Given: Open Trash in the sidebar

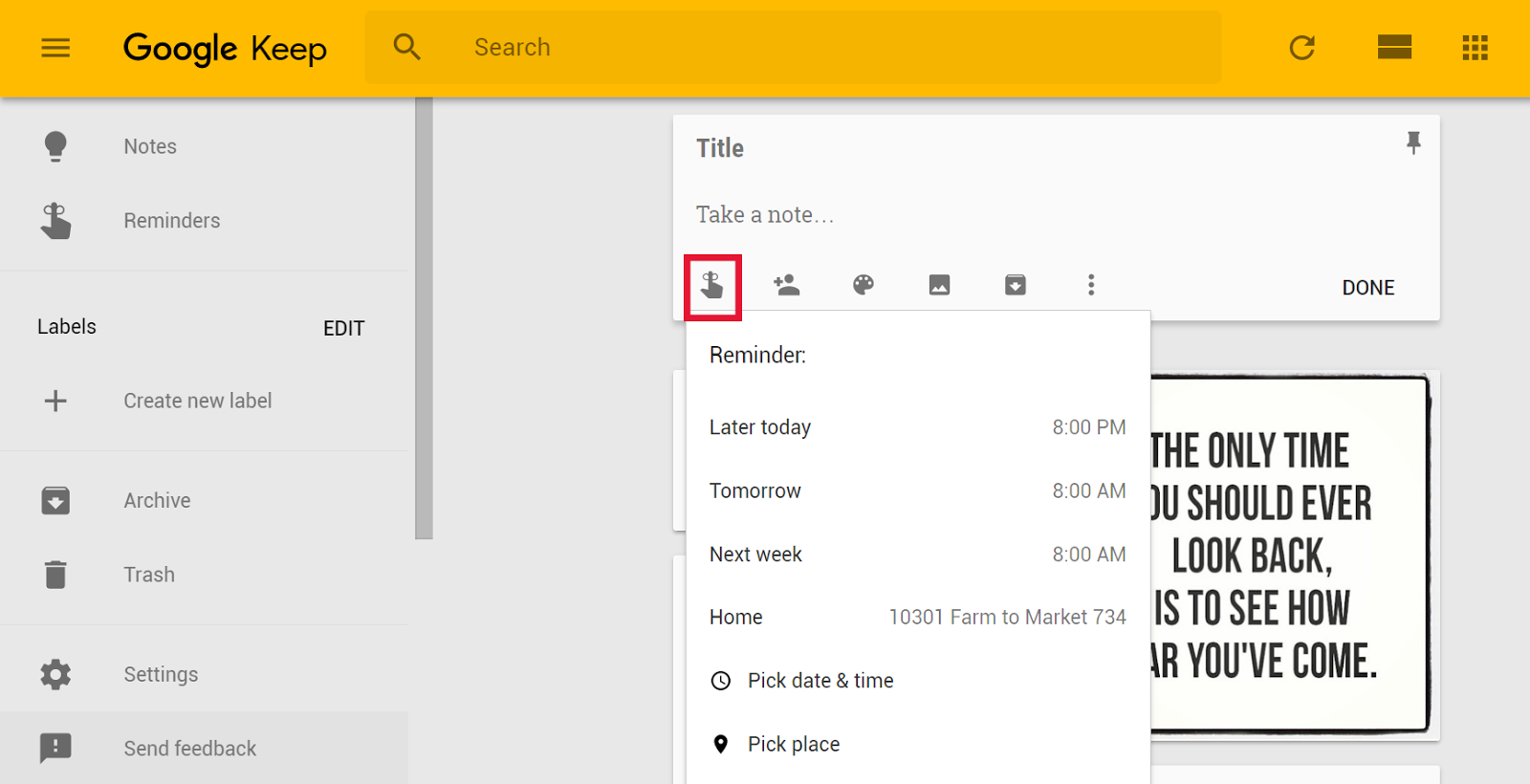Looking at the screenshot, I should coord(149,575).
